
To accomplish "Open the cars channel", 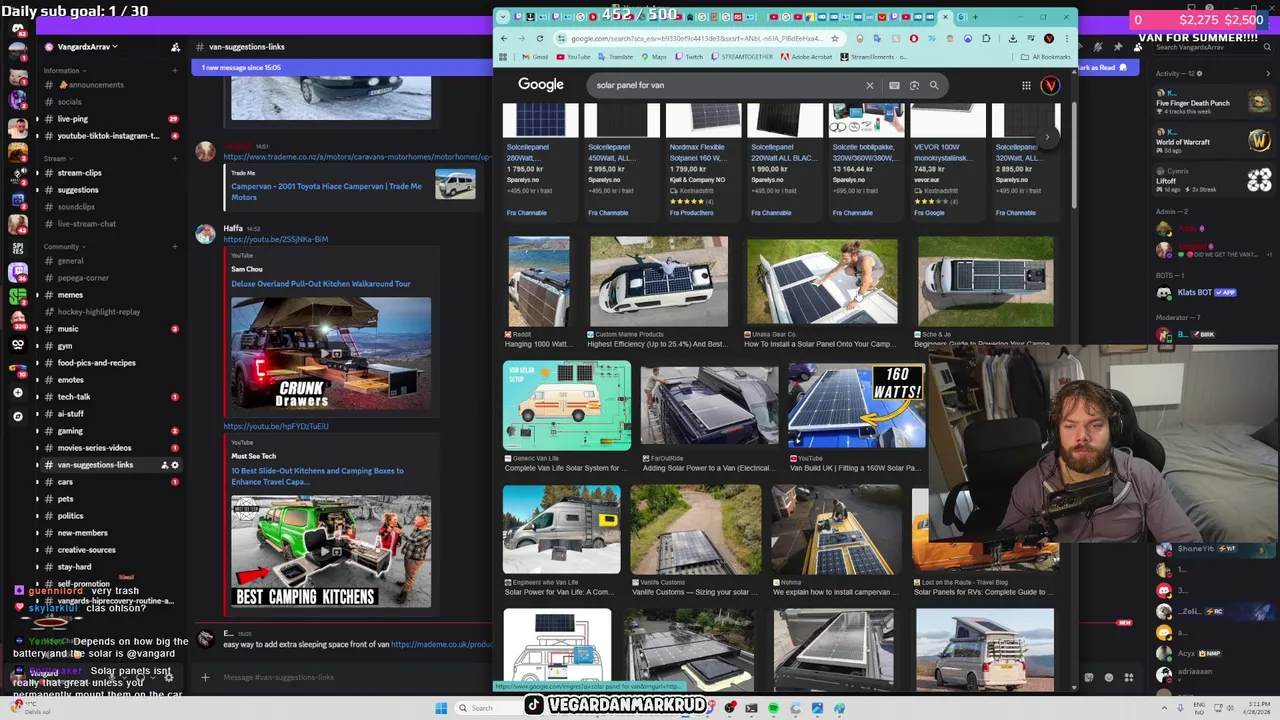I will pyautogui.click(x=110, y=482).
